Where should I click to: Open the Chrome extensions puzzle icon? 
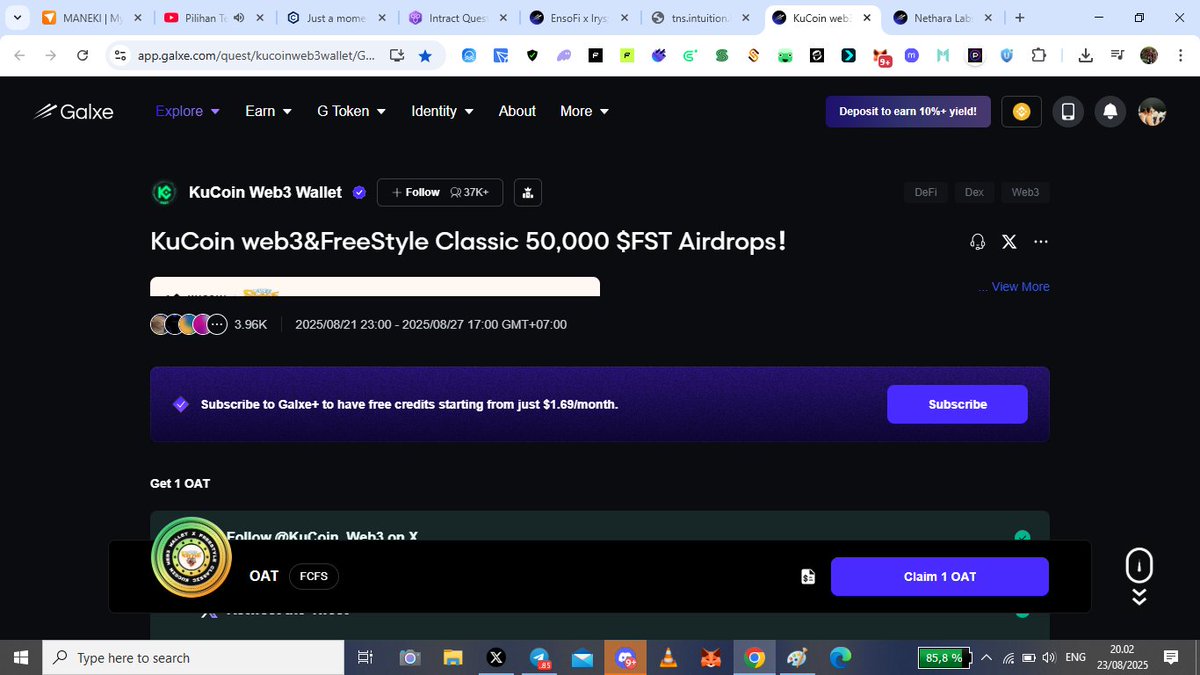tap(1038, 56)
